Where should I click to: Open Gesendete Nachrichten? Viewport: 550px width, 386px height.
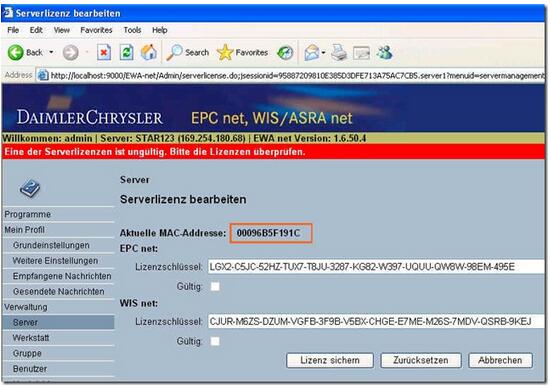coord(59,292)
